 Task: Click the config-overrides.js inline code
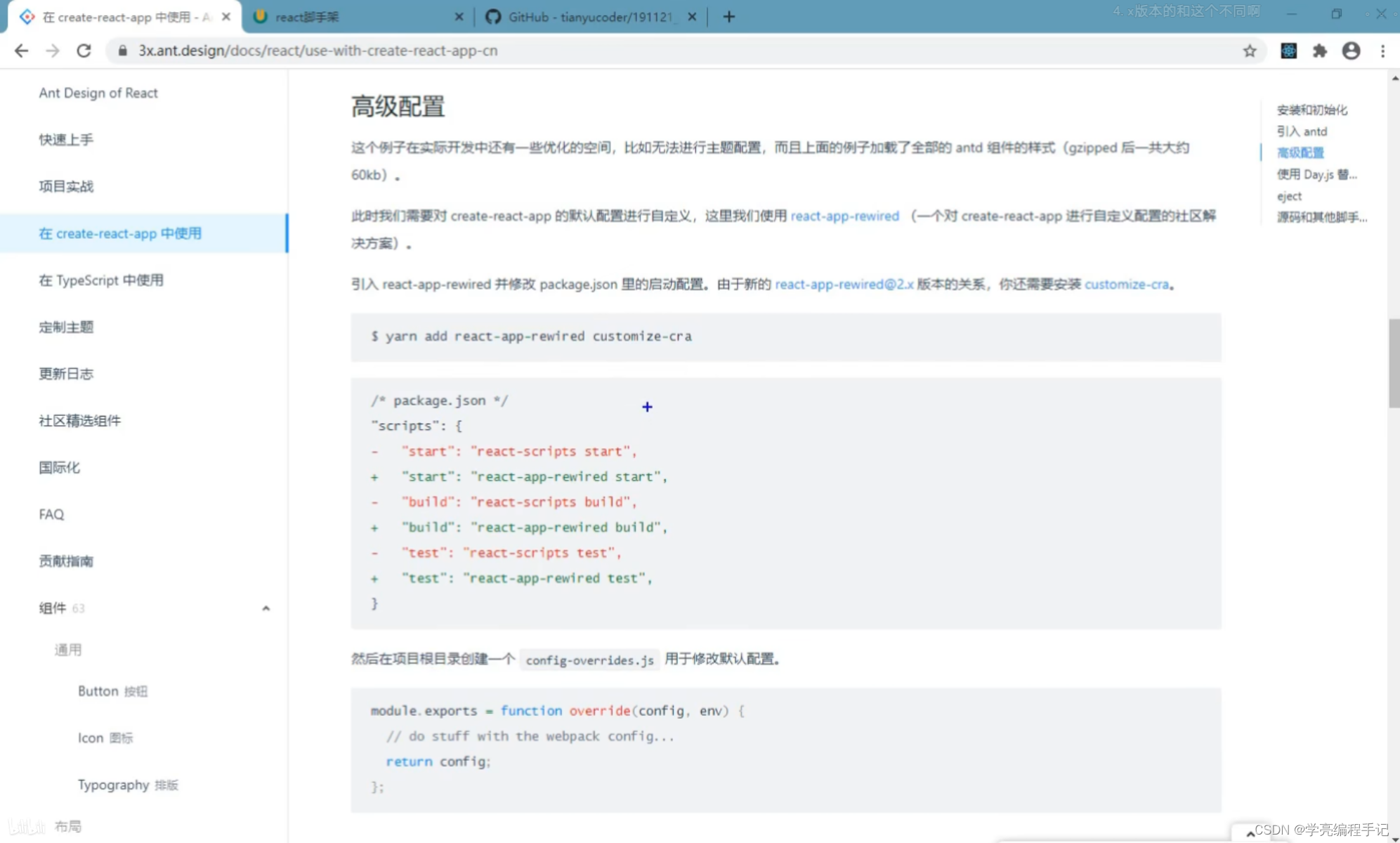[589, 660]
